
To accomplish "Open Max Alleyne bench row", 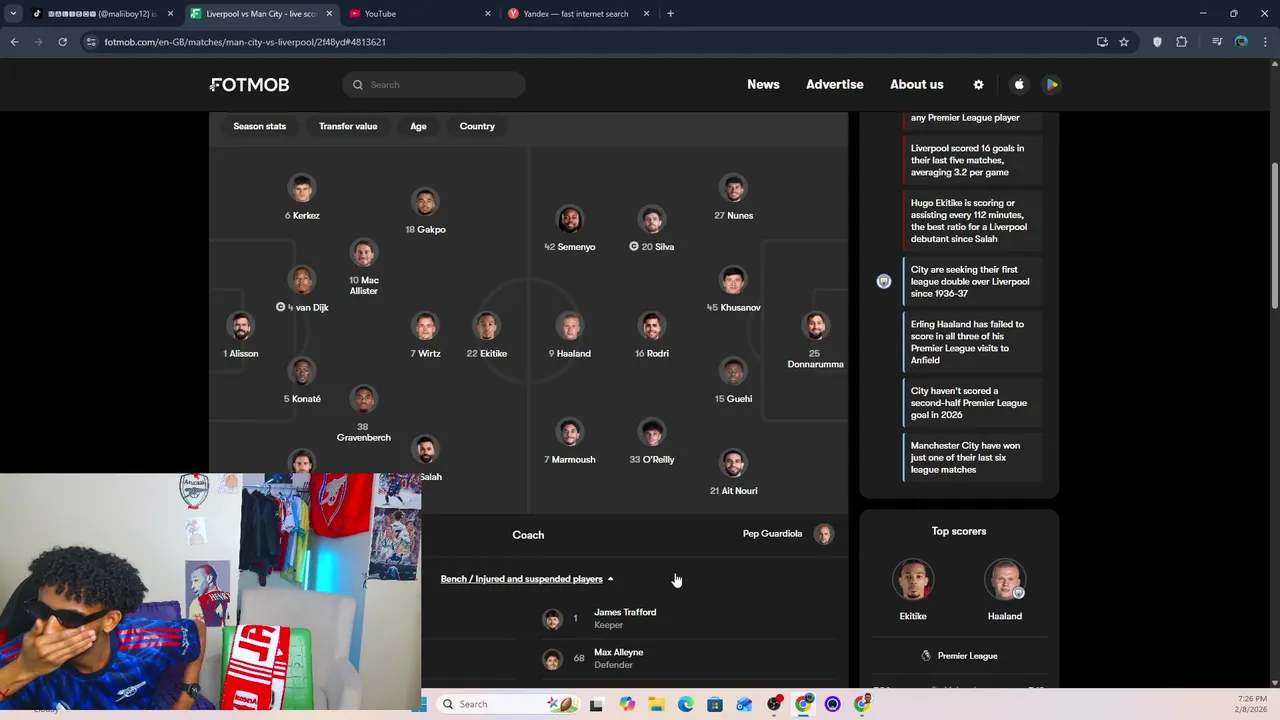I will click(x=690, y=659).
